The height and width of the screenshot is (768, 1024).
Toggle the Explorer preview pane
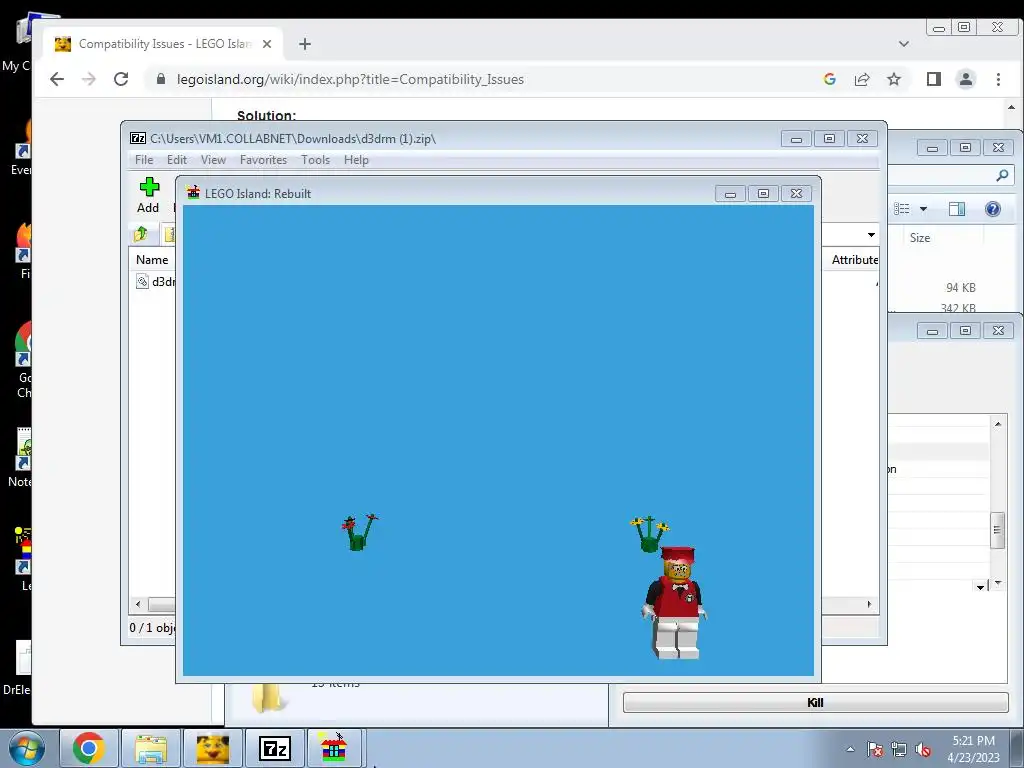pos(957,209)
